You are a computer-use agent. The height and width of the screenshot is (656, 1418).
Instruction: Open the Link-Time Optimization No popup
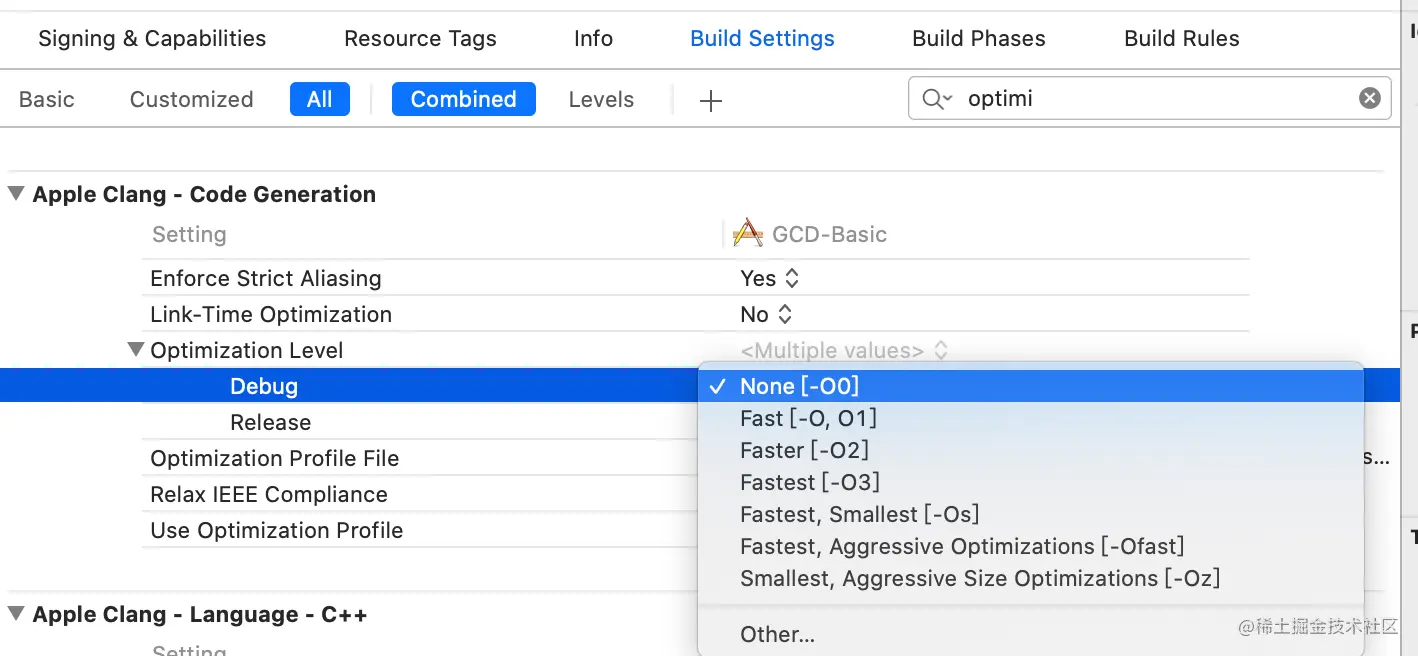tap(766, 314)
